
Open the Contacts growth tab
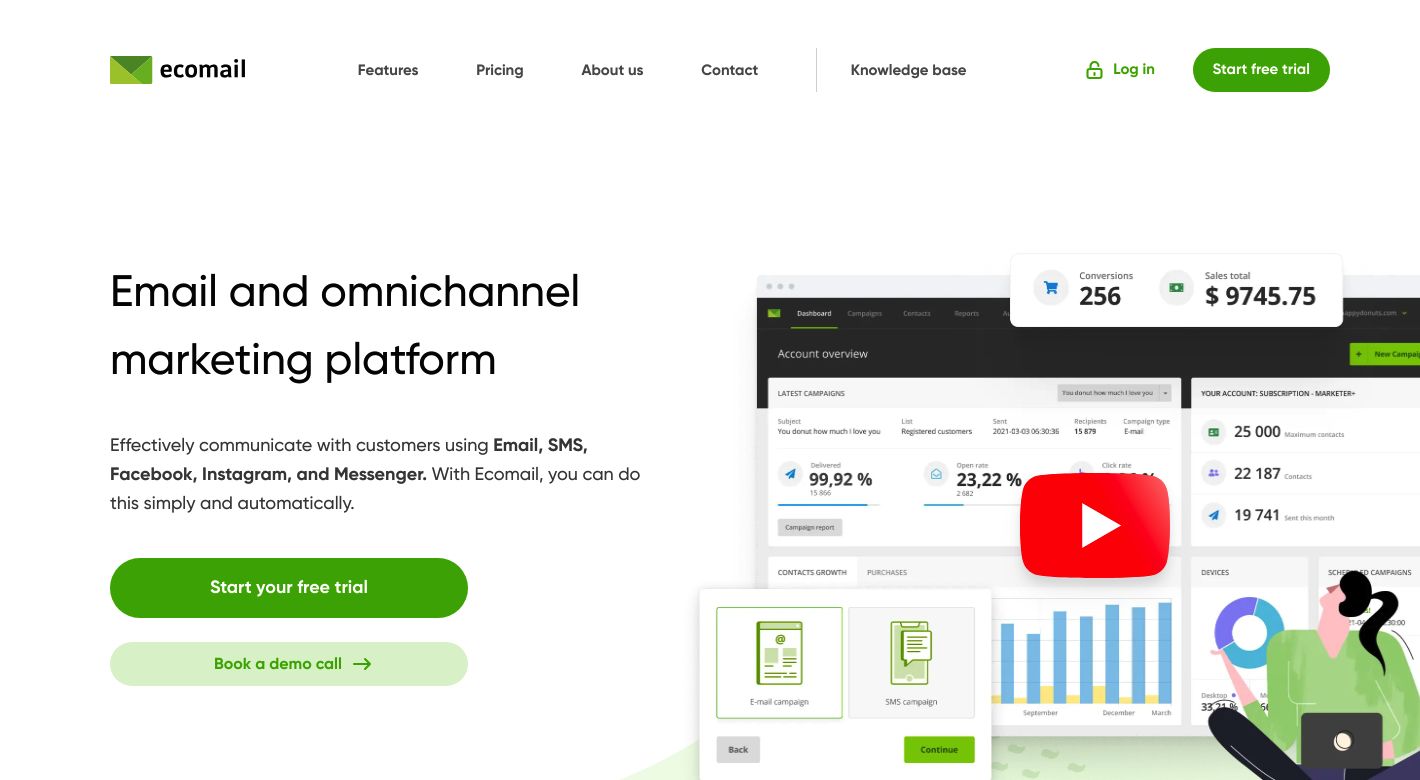812,572
